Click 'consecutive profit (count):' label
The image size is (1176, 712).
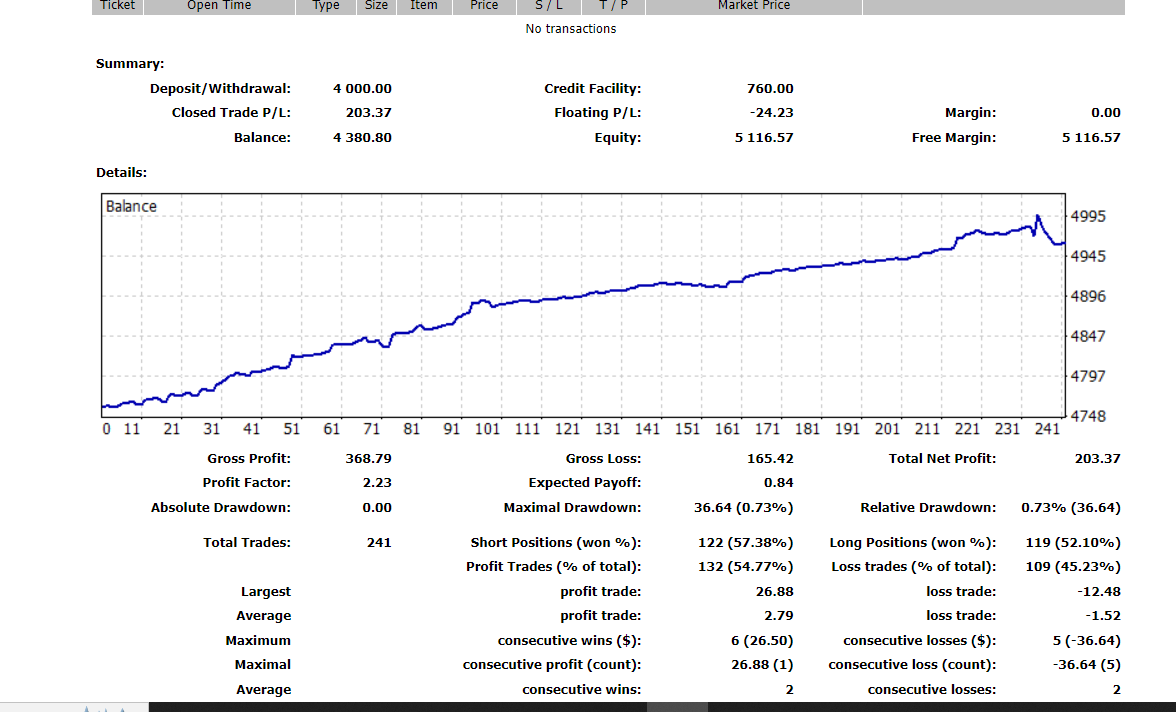click(552, 665)
